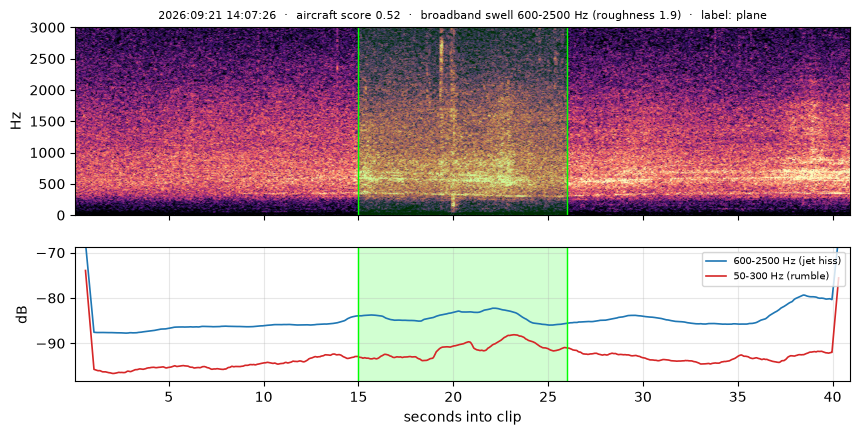The width and height of the screenshot is (860, 435).
Task: Click the 30 seconds tick label
Action: 643,395
